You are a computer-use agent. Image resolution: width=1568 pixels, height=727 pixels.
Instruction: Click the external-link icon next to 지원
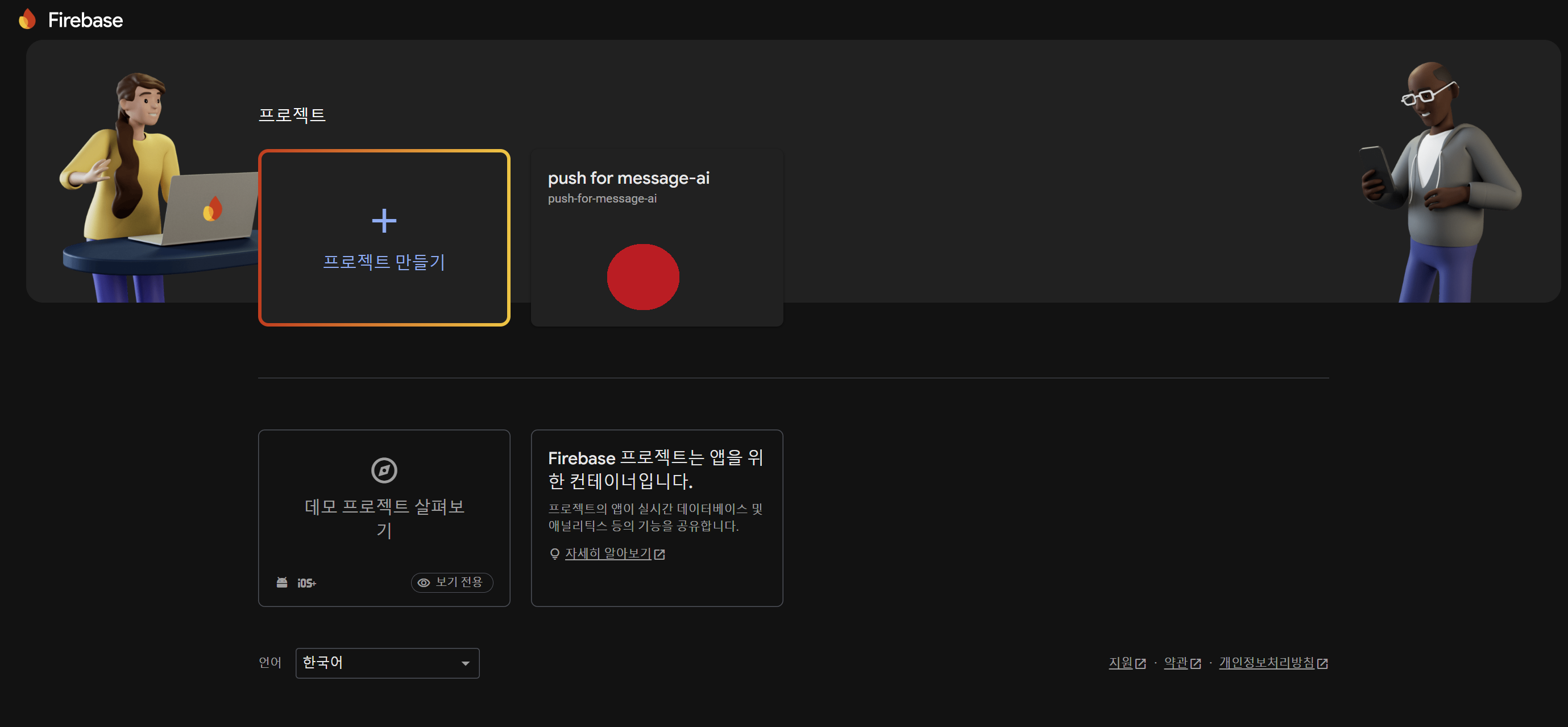[x=1140, y=664]
